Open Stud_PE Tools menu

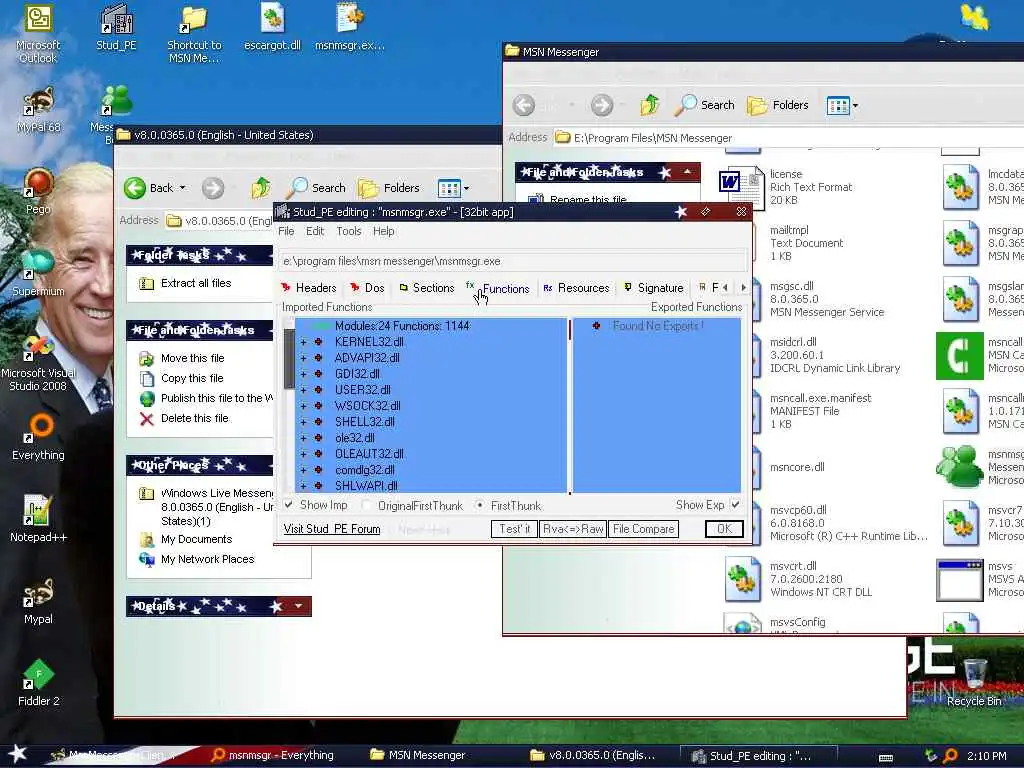click(x=349, y=231)
